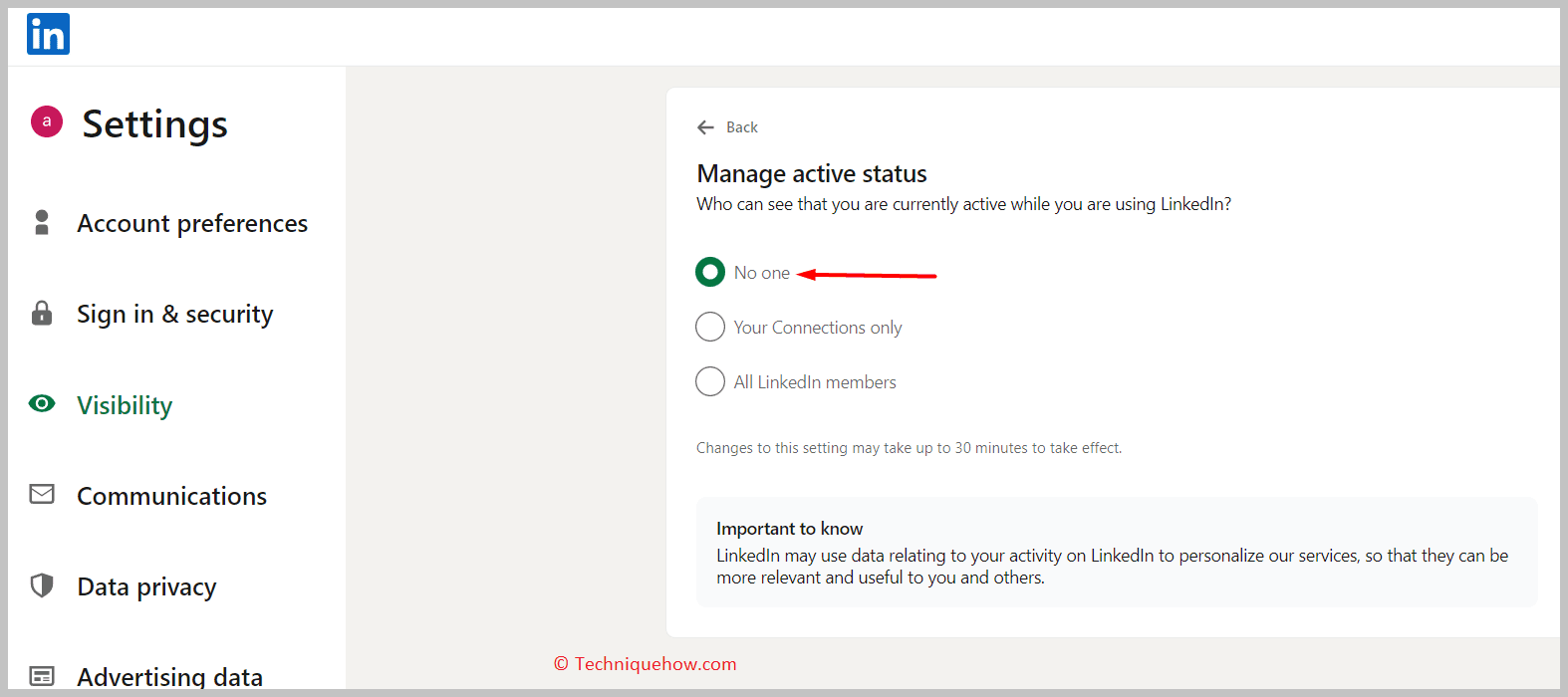Screen dimensions: 1568x697
Task: Open Sign in & security section
Action: click(x=175, y=315)
